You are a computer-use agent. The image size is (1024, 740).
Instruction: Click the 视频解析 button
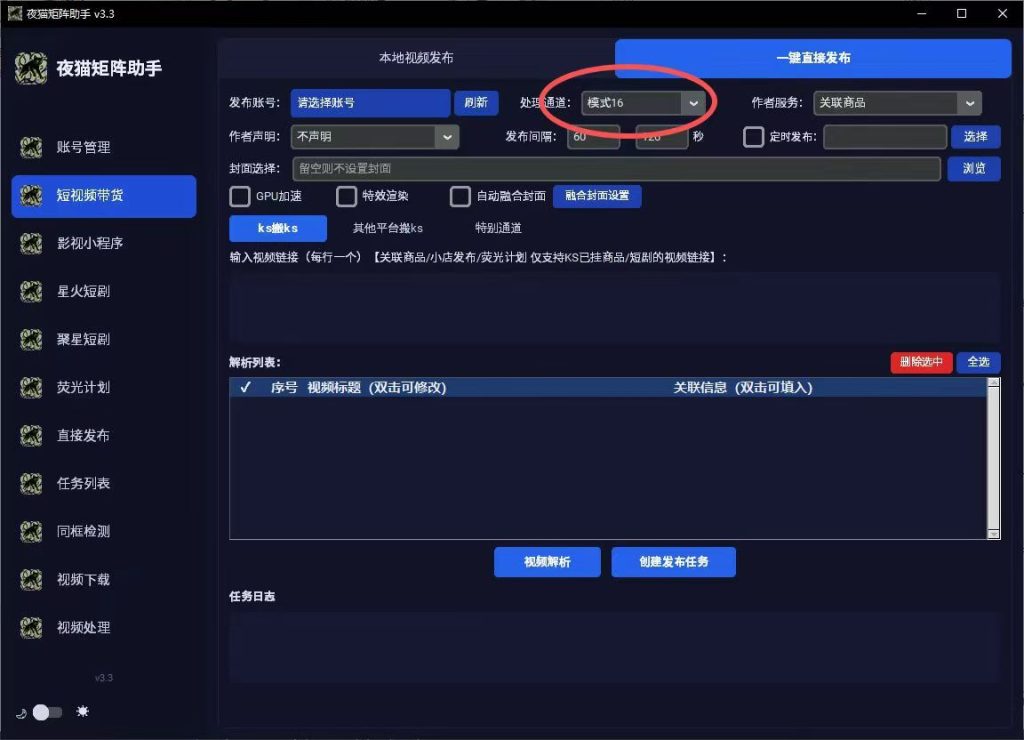(x=547, y=562)
